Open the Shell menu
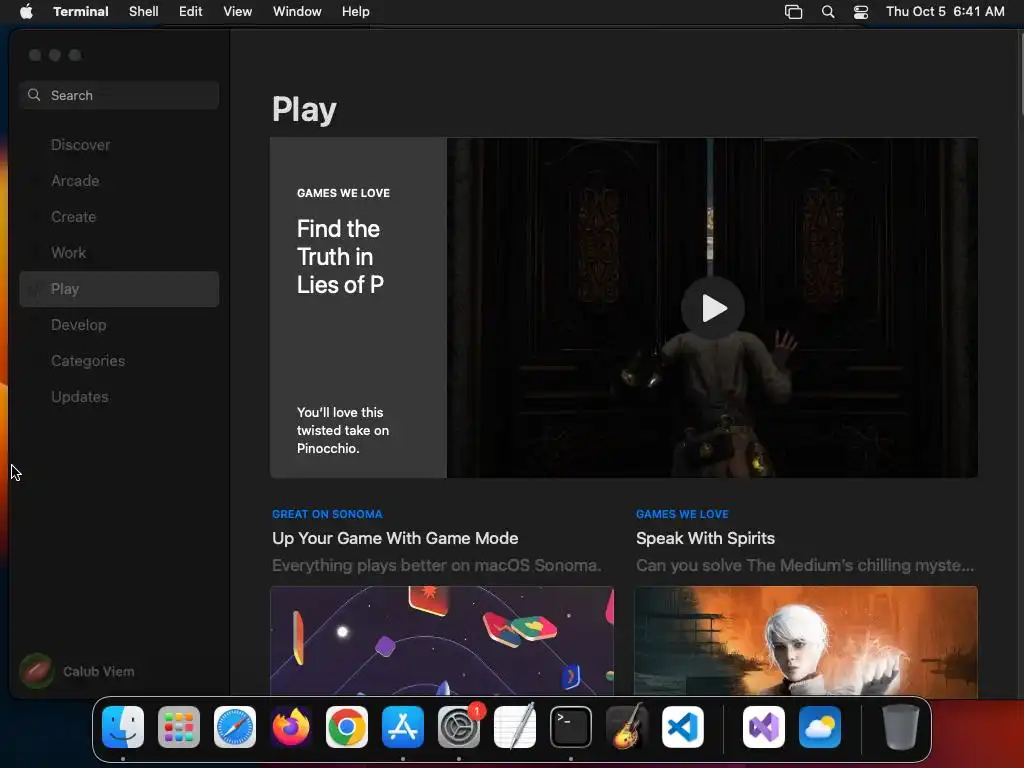The height and width of the screenshot is (768, 1024). point(144,12)
